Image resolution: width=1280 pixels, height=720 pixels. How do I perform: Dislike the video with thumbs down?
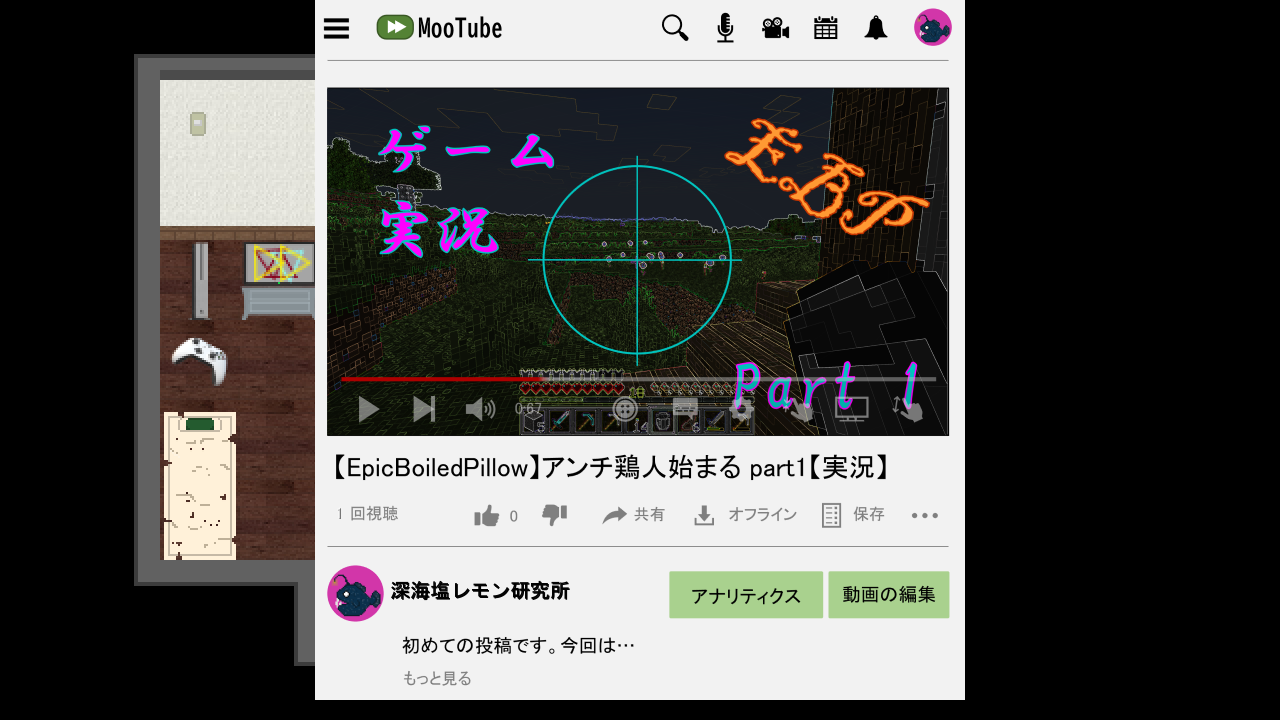click(x=554, y=515)
